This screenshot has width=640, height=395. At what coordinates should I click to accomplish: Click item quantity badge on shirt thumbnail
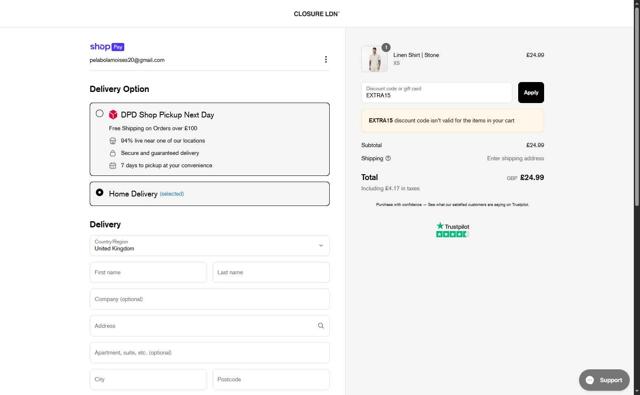386,47
